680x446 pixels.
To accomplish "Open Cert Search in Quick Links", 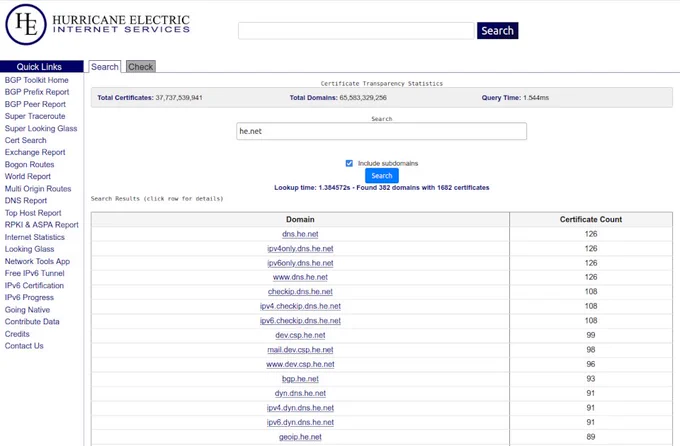I will point(26,140).
